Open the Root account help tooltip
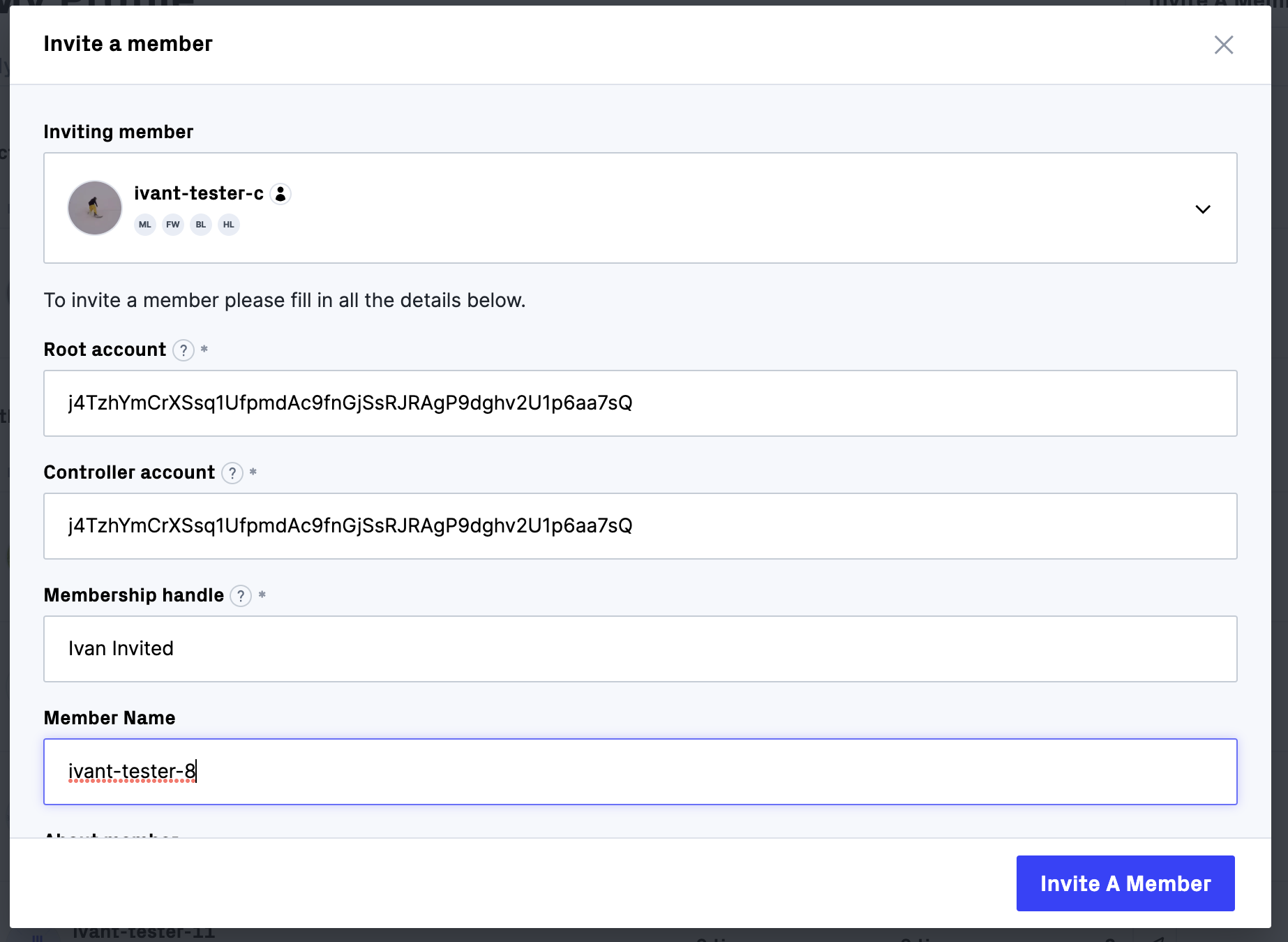This screenshot has height=942, width=1288. 184,351
